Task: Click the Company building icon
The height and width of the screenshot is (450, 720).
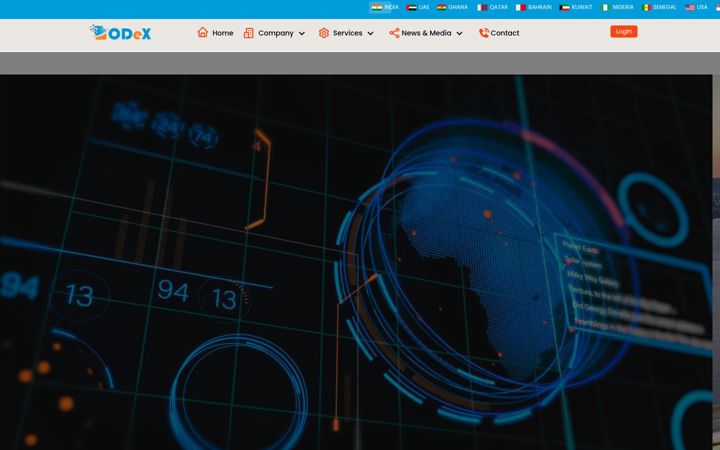Action: [248, 33]
